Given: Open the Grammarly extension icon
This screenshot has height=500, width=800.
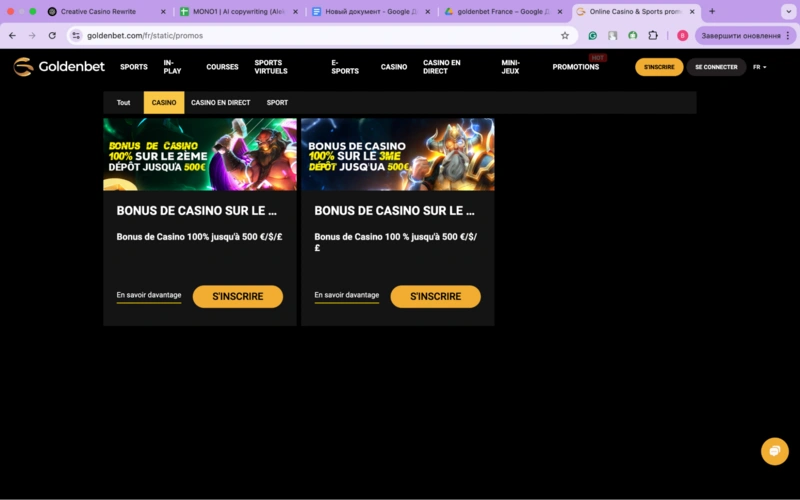Looking at the screenshot, I should [592, 36].
